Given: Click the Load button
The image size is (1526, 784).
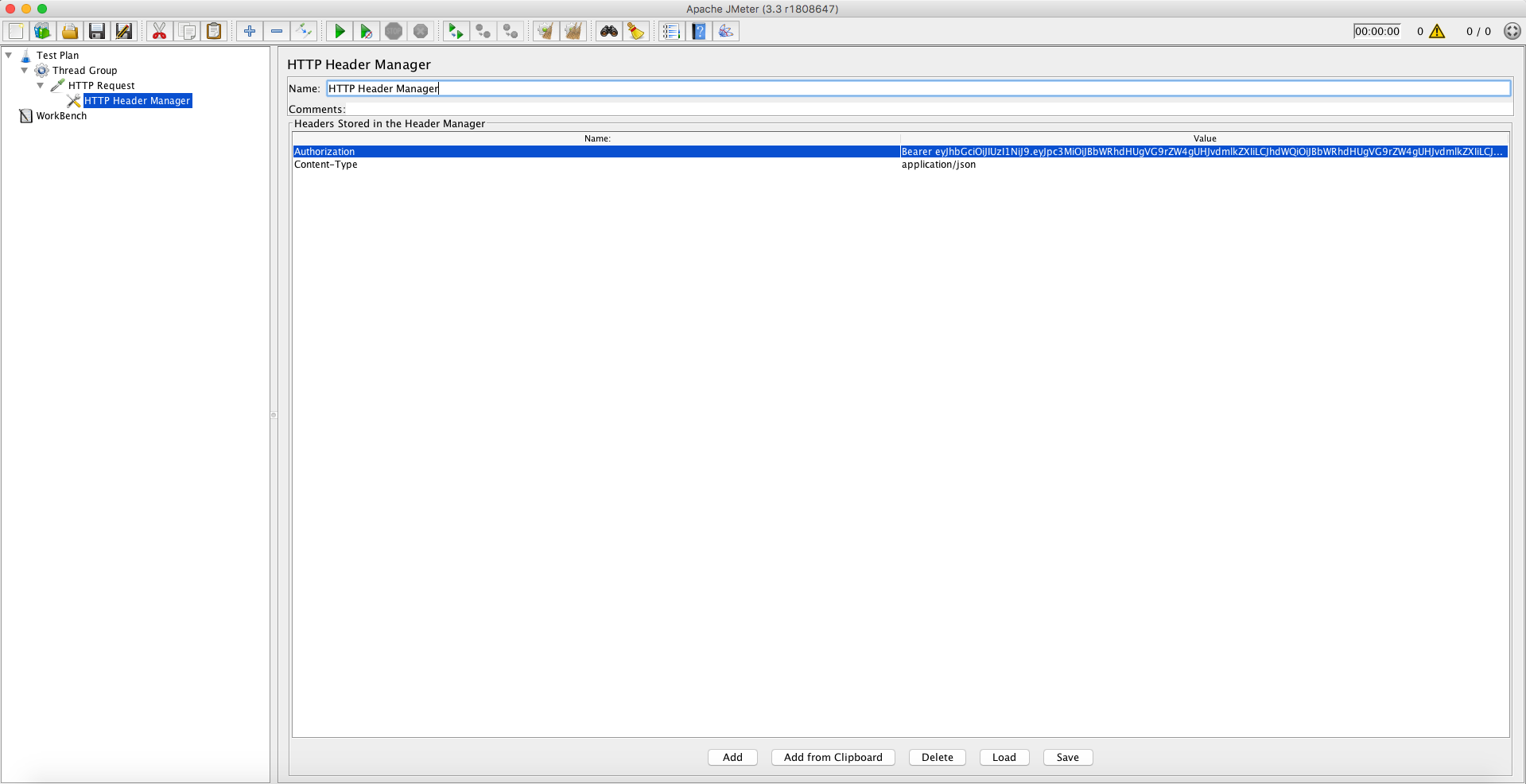Looking at the screenshot, I should coord(1004,757).
